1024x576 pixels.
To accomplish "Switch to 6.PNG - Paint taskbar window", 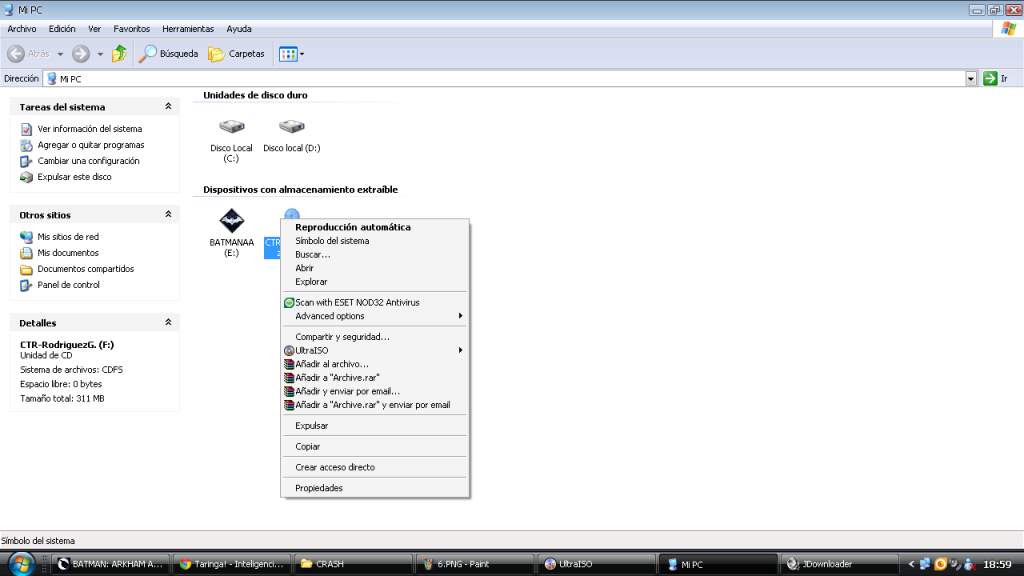I will [475, 564].
